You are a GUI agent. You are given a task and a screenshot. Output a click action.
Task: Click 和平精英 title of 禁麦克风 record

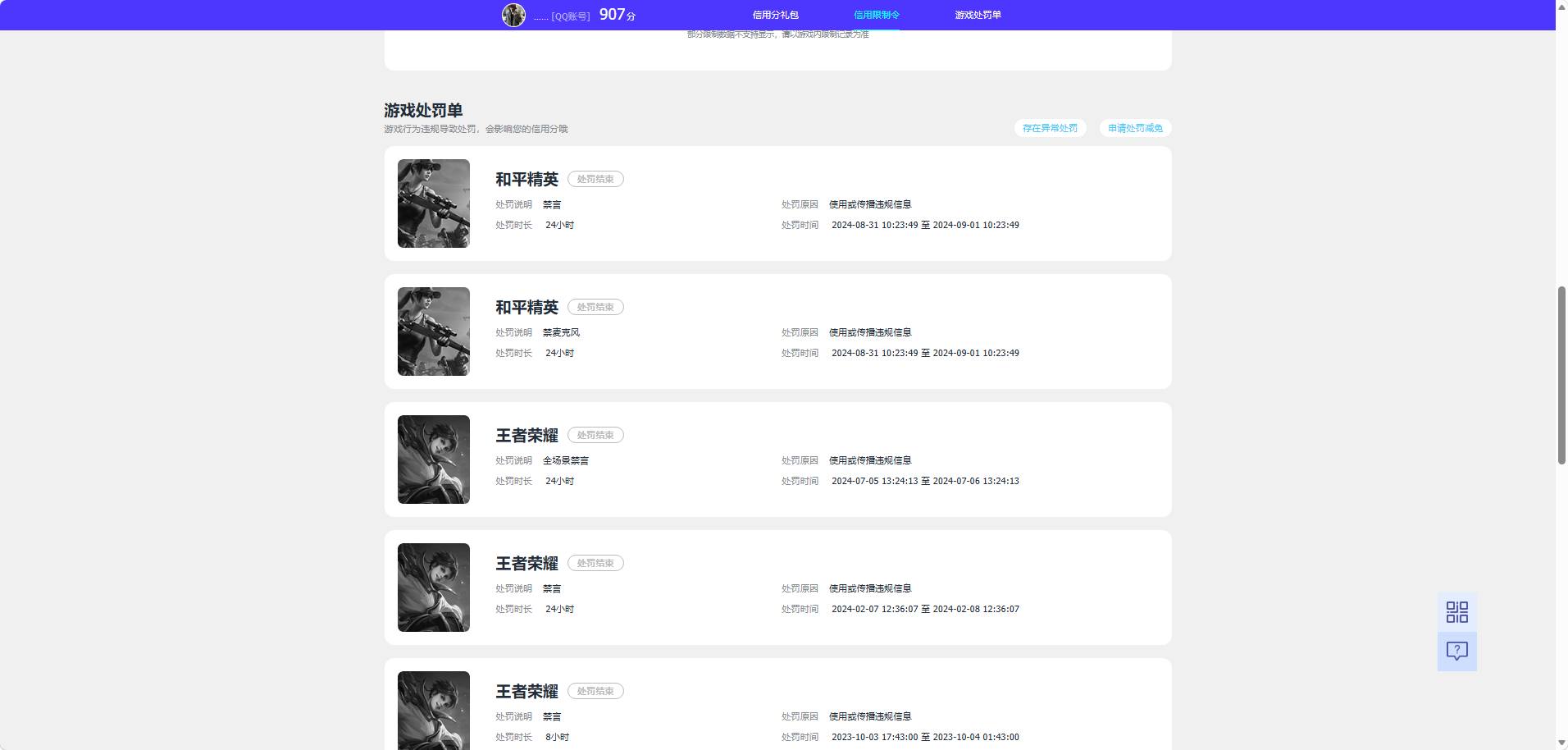coord(526,307)
